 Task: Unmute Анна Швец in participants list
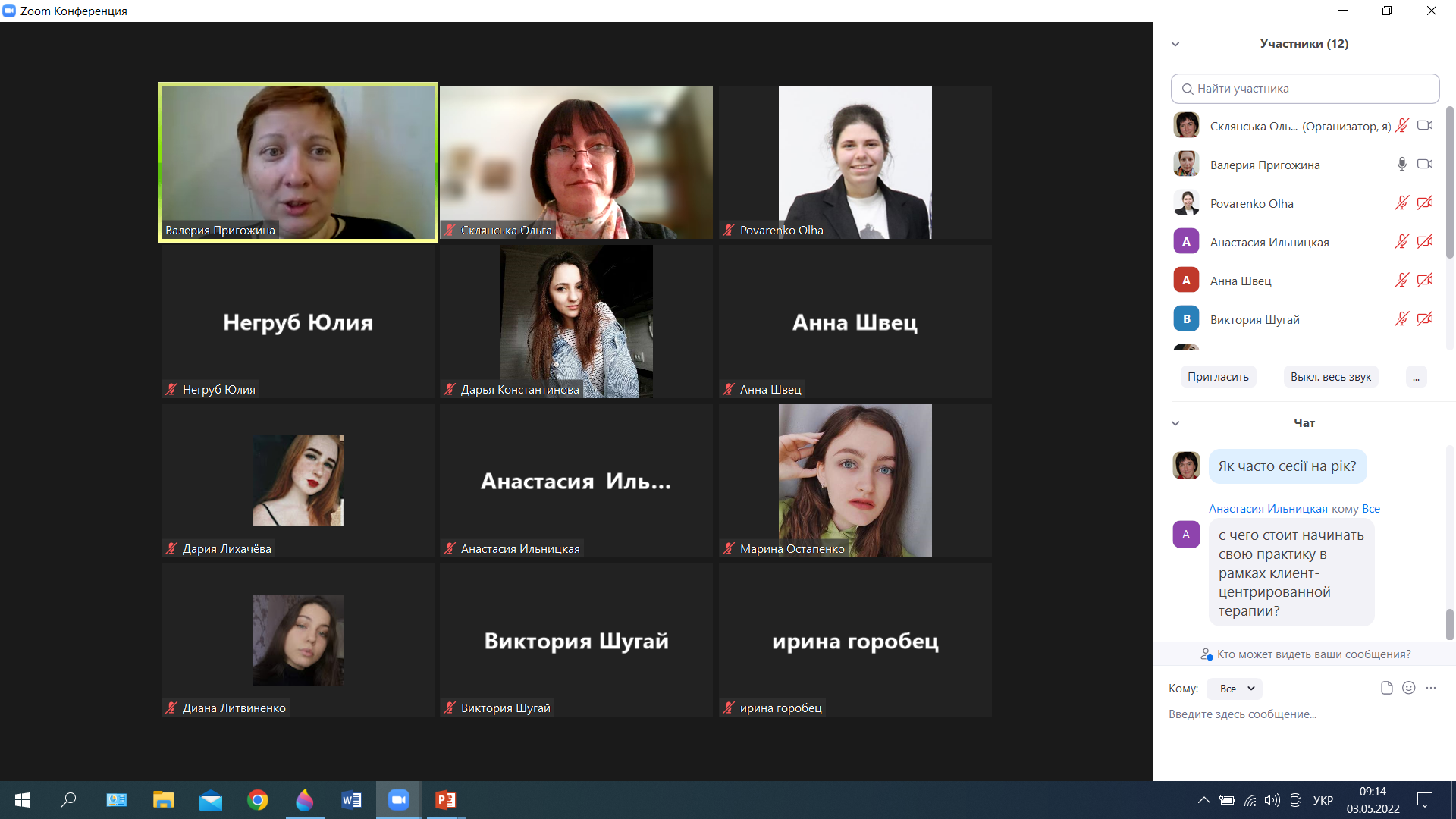[1402, 281]
